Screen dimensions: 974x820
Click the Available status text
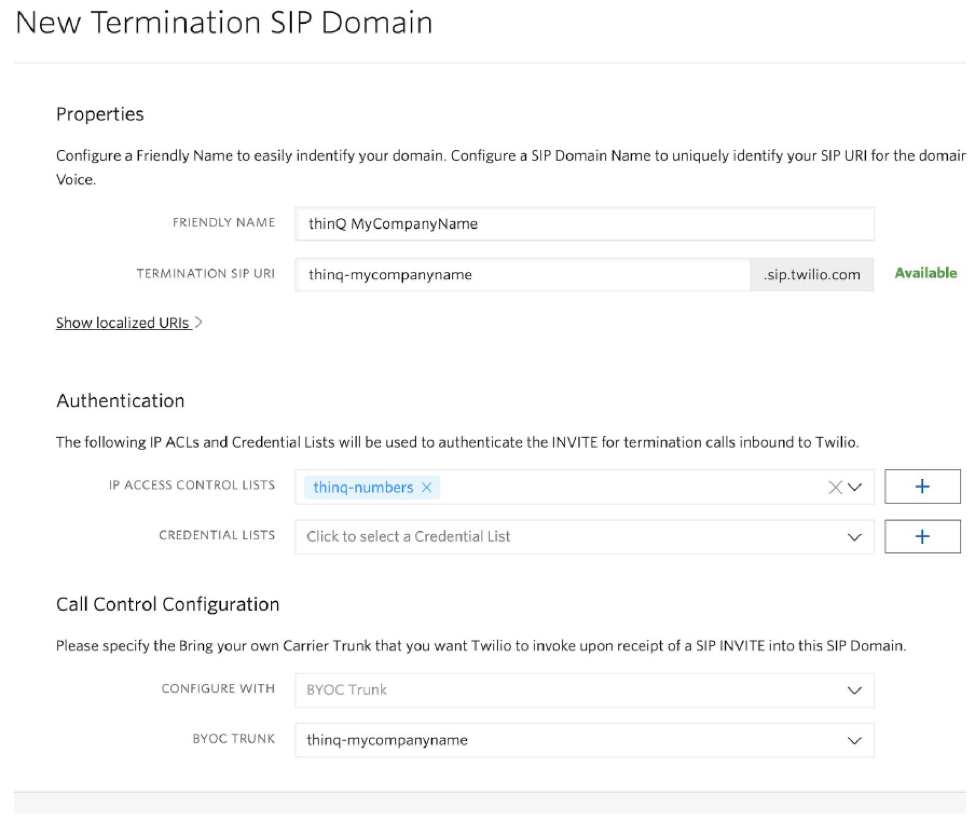926,273
